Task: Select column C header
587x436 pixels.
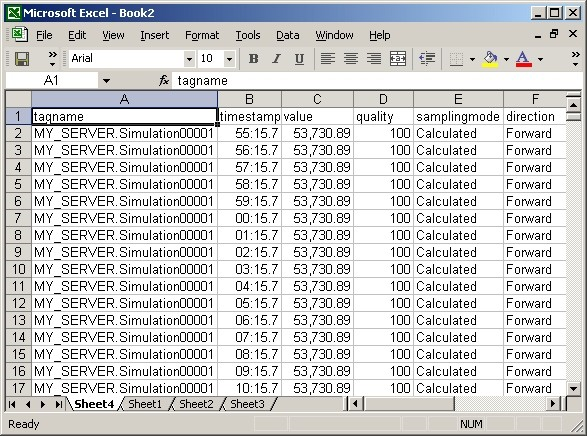Action: (x=317, y=99)
